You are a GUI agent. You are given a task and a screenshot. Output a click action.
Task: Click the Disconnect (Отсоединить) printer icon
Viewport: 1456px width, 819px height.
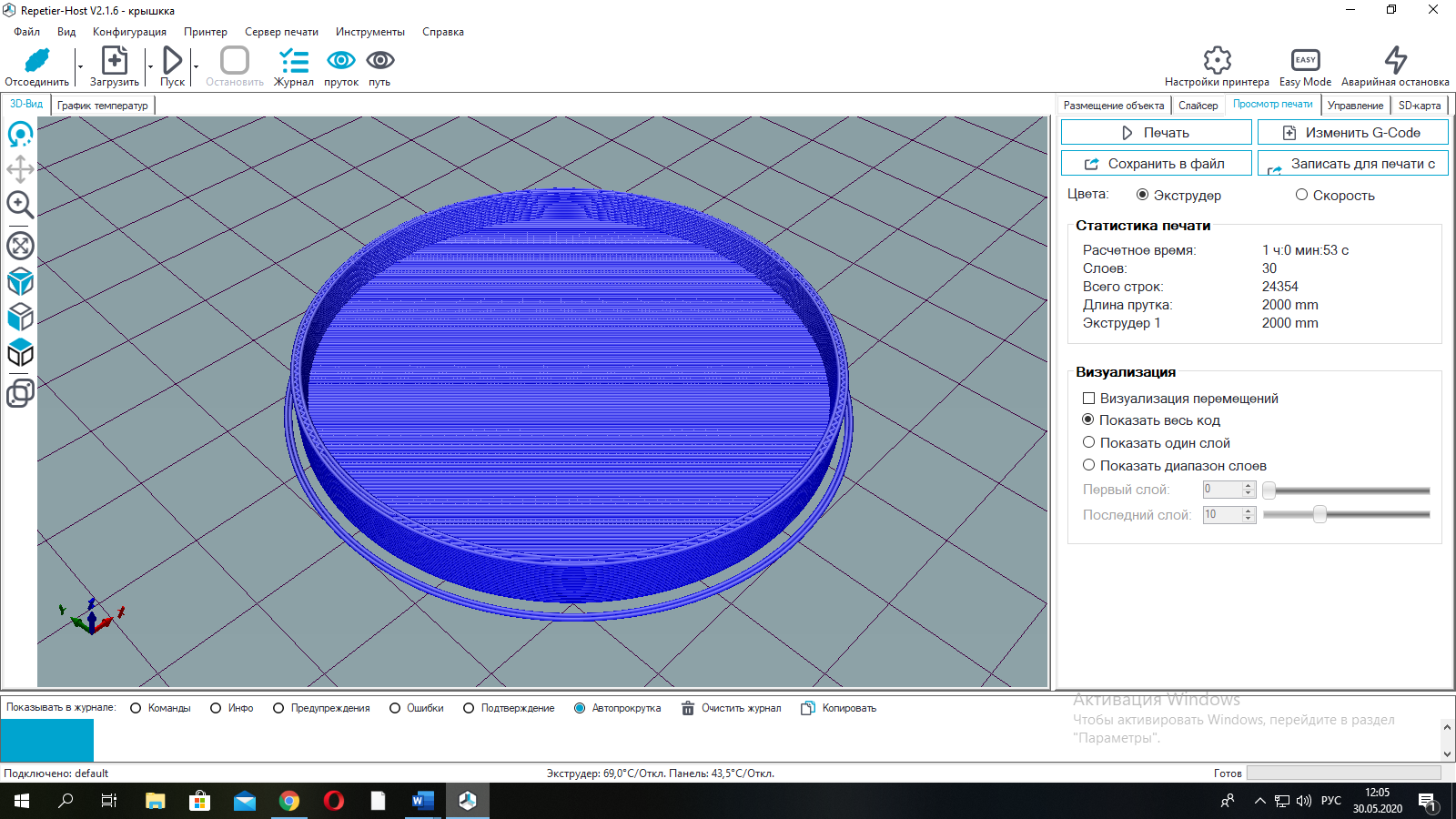[36, 61]
